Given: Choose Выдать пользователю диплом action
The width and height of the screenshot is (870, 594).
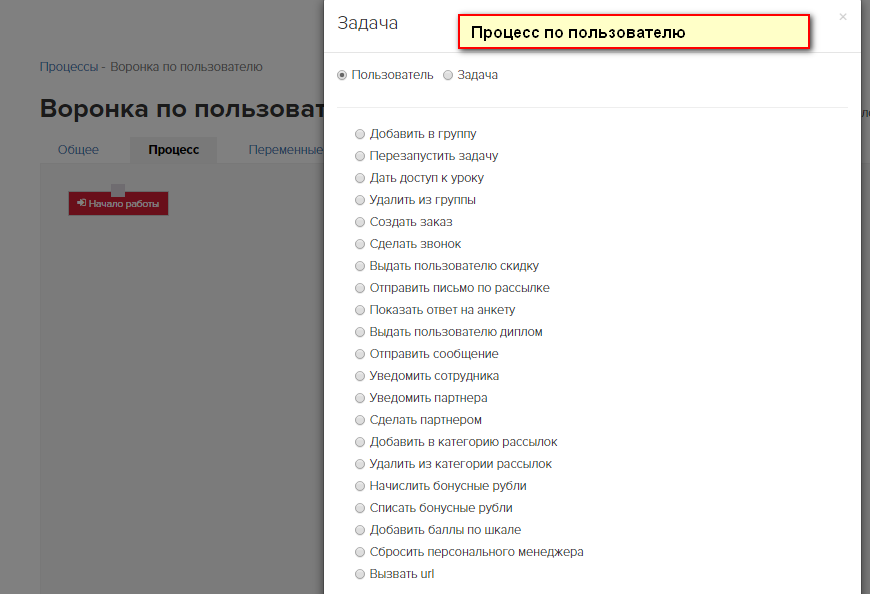Looking at the screenshot, I should click(x=360, y=332).
